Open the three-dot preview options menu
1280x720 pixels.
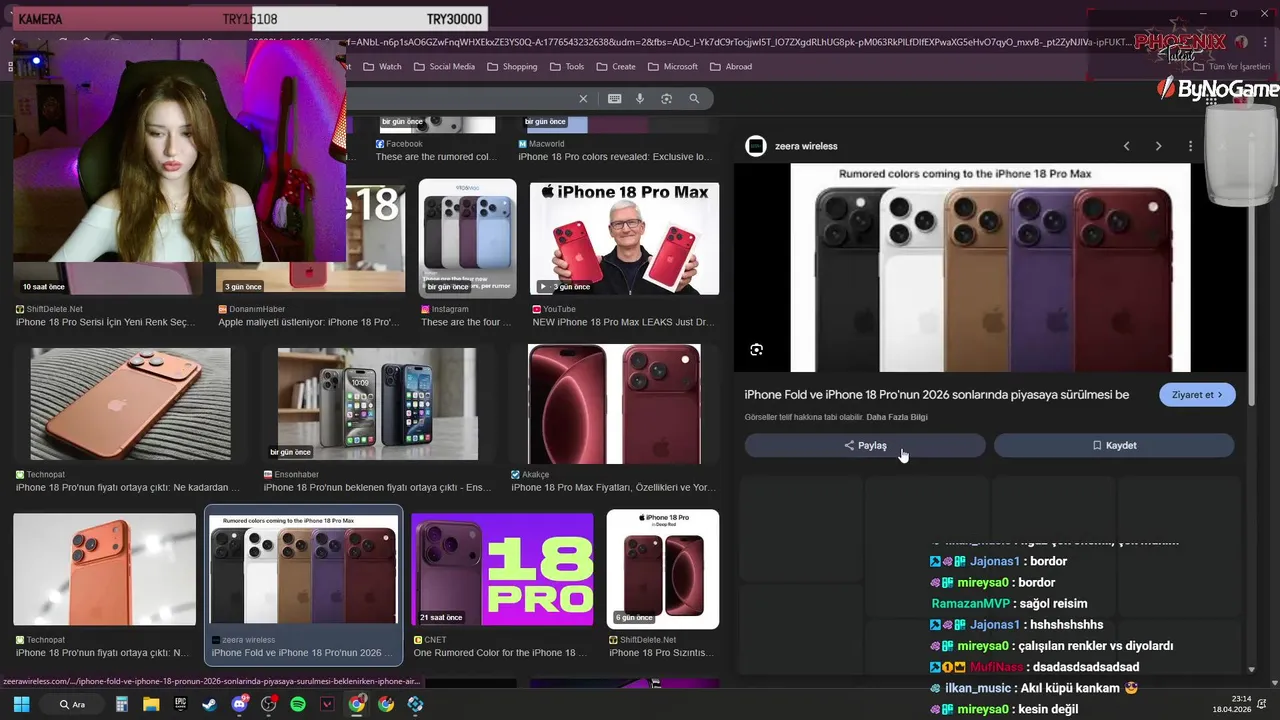[x=1190, y=146]
